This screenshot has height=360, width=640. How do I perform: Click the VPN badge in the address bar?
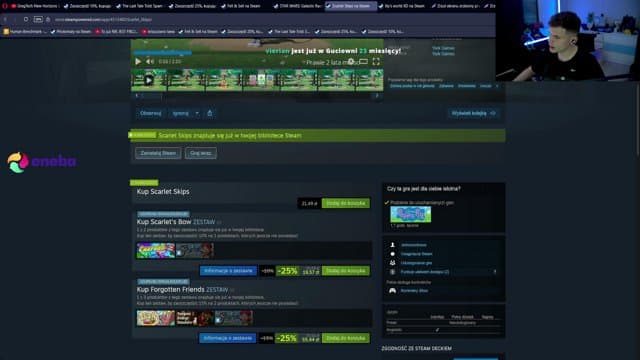click(38, 19)
